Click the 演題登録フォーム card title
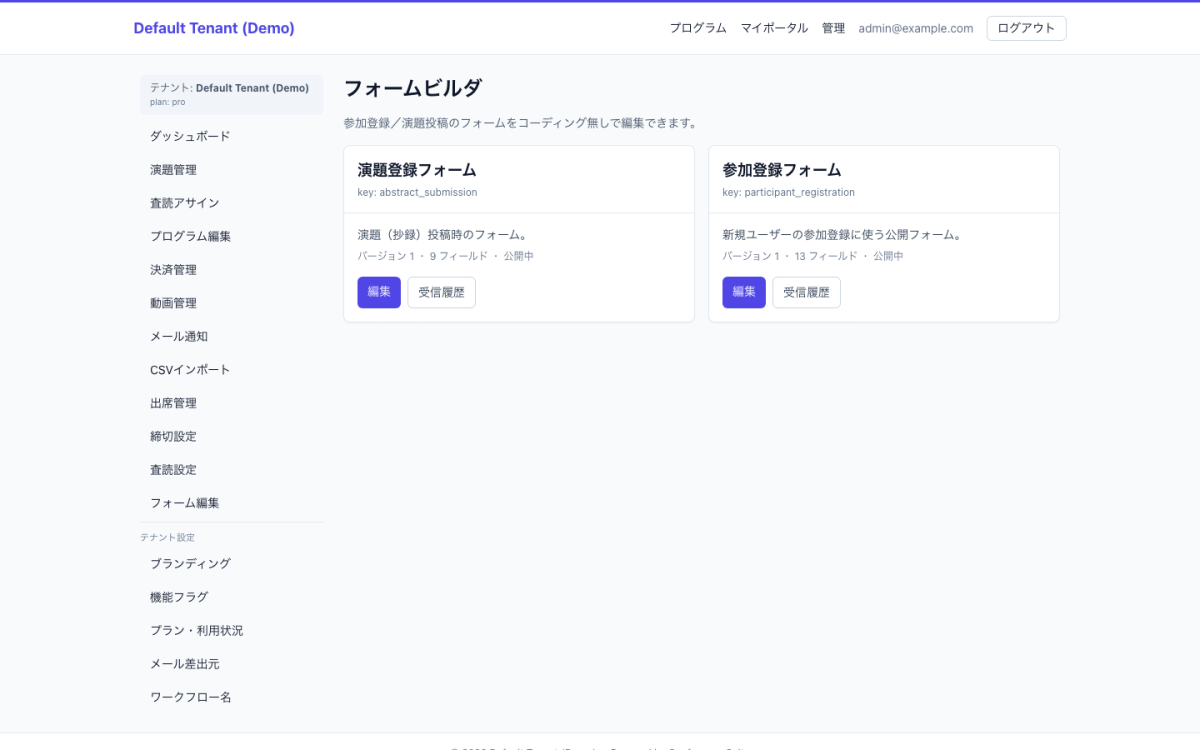Screen dimensions: 1200x750 pyautogui.click(x=417, y=170)
